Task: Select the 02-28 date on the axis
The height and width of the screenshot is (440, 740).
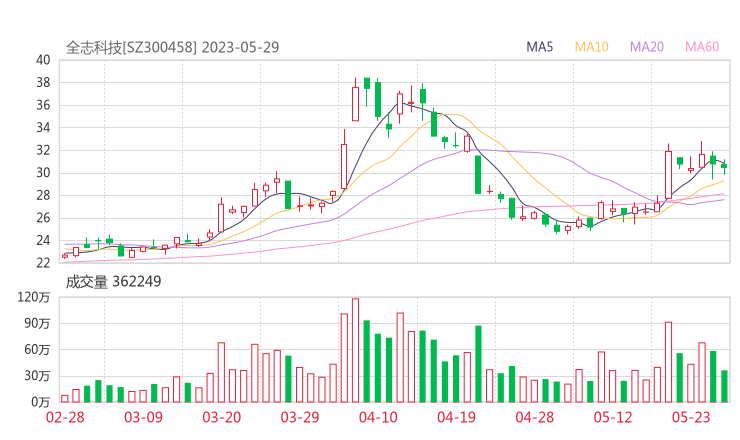Action: [x=65, y=418]
